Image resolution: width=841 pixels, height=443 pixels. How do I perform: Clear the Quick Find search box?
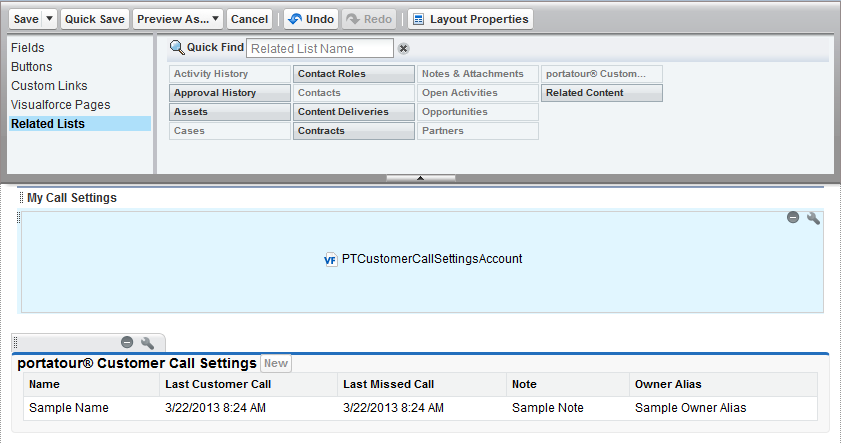(403, 48)
